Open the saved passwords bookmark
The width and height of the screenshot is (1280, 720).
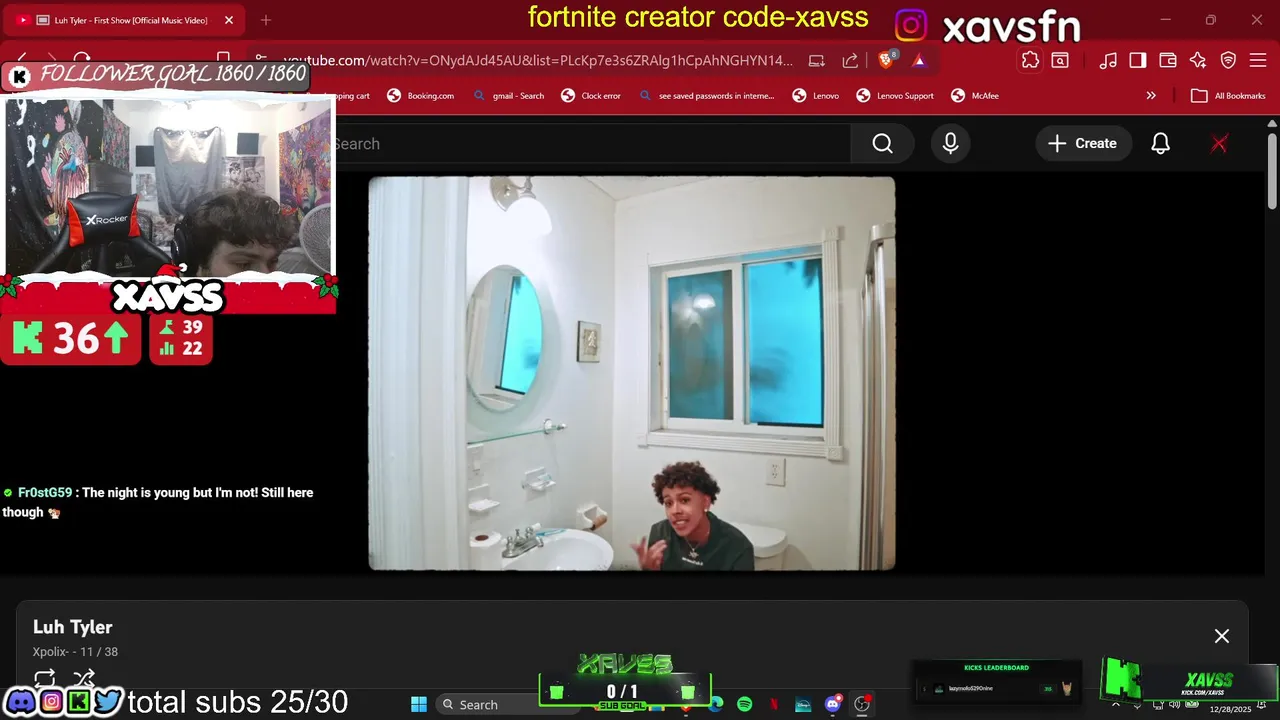(x=706, y=96)
